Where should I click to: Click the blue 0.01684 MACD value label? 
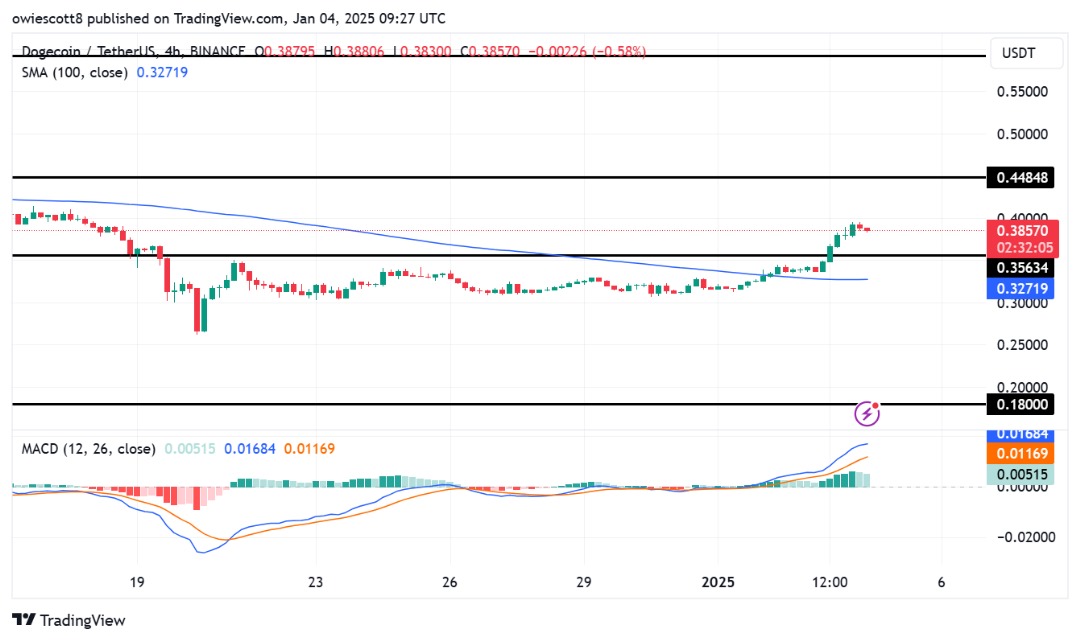pos(1023,434)
